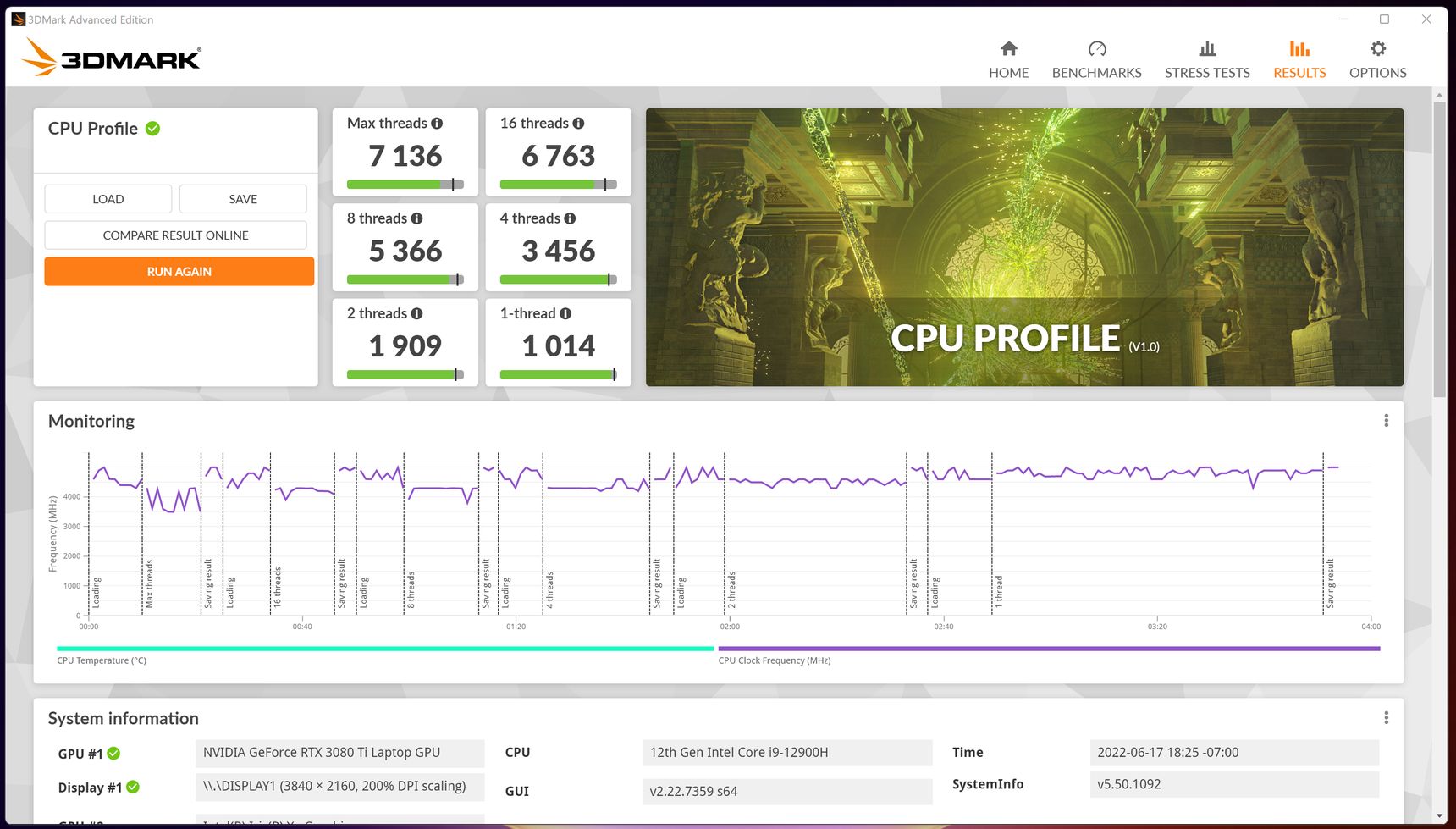Open System information three-dot menu
Screen dimensions: 1456x829
coord(1386,718)
